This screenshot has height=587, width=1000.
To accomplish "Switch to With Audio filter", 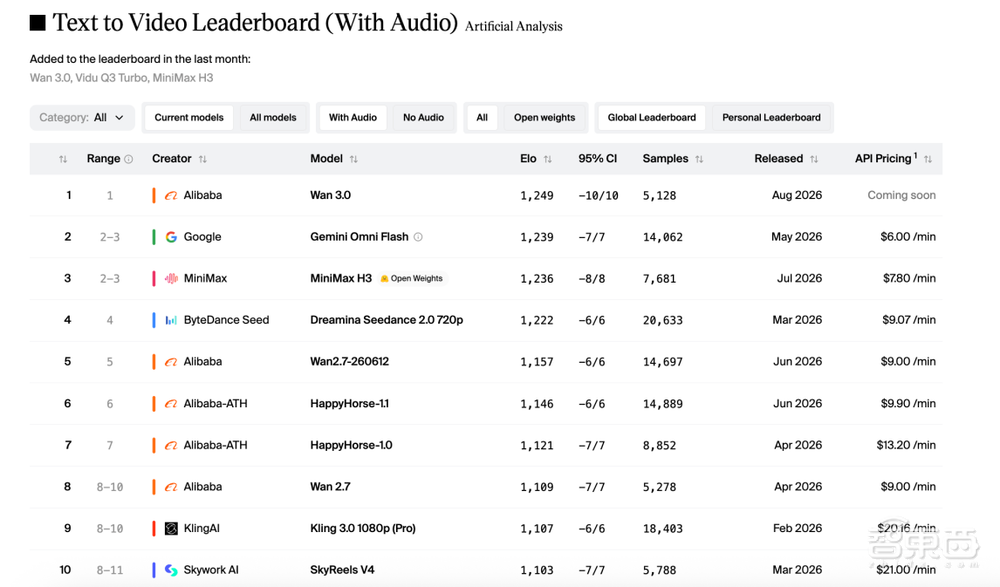I will coord(353,117).
